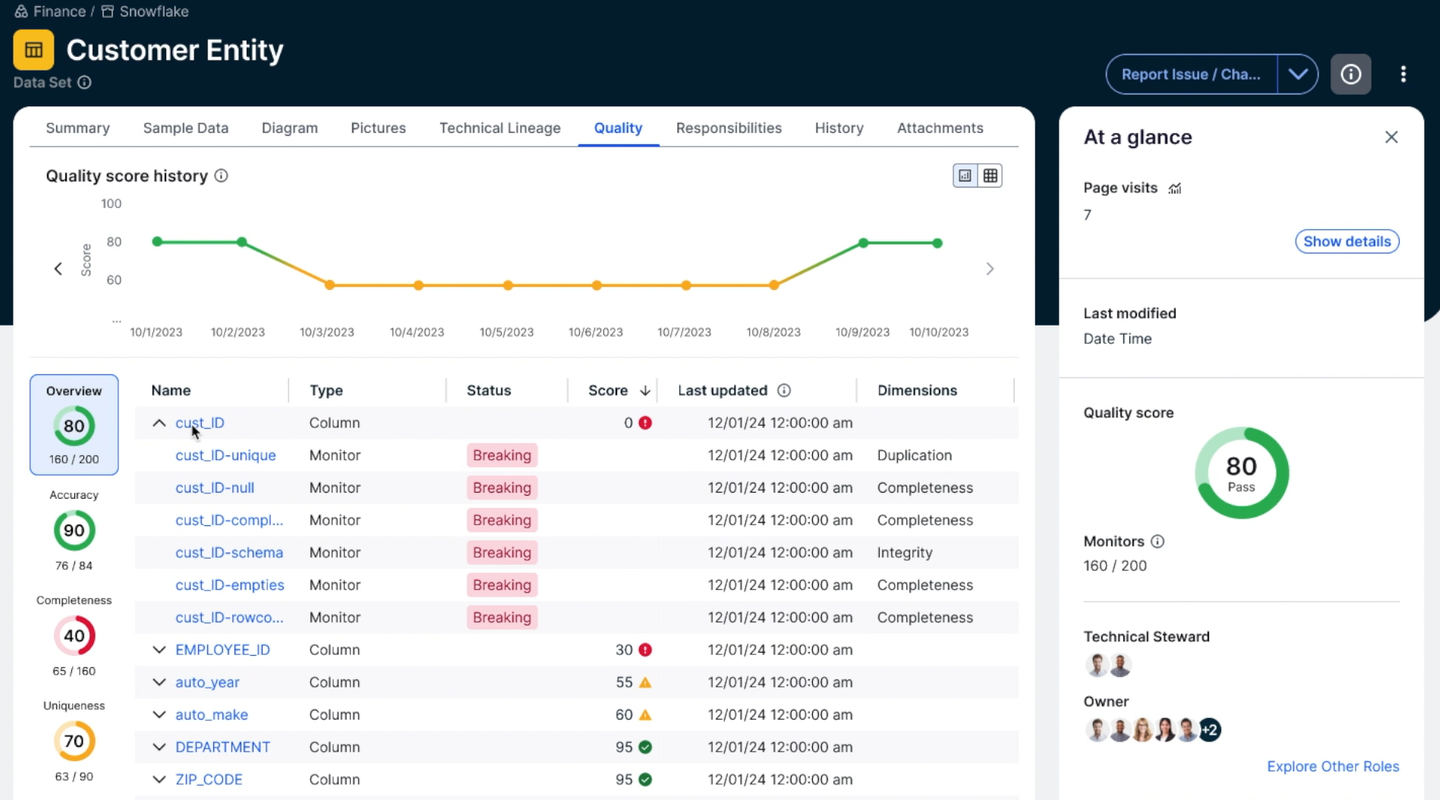Select the chart view icon

coord(964,175)
